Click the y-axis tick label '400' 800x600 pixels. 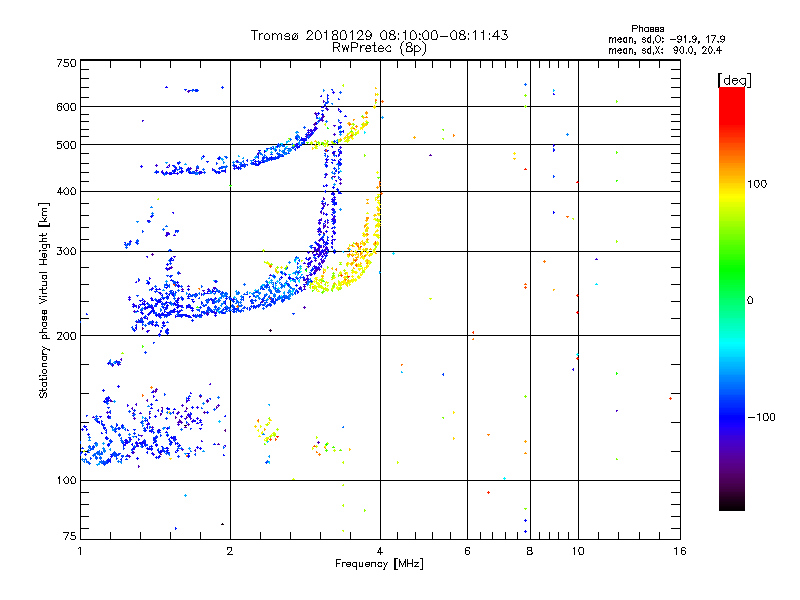(x=66, y=191)
